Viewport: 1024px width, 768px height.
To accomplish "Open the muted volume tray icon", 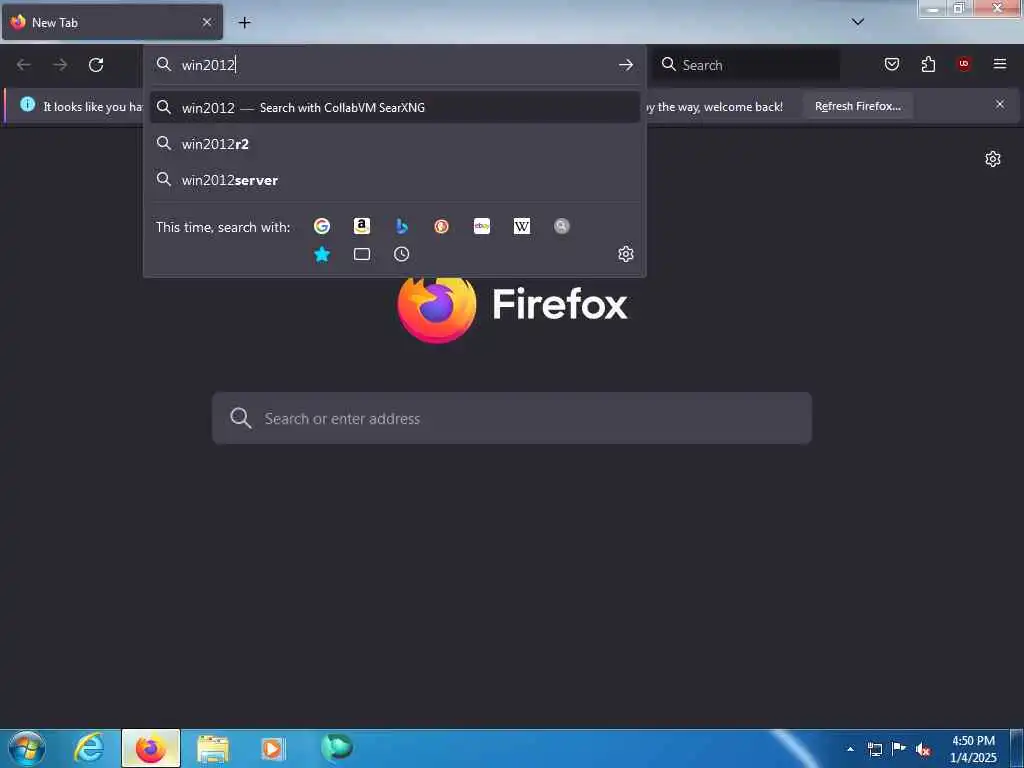I will (x=923, y=749).
